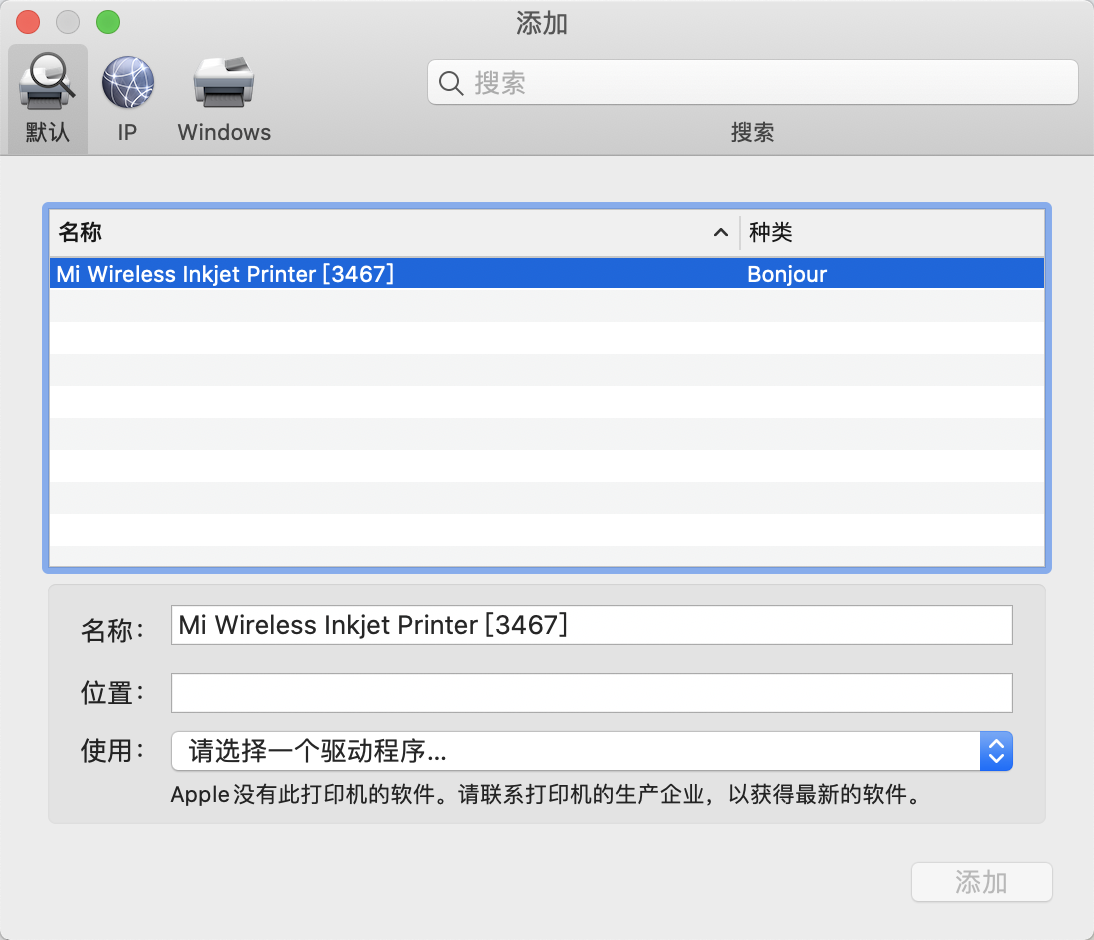
Task: Click the green zoom window button
Action: coord(108,22)
